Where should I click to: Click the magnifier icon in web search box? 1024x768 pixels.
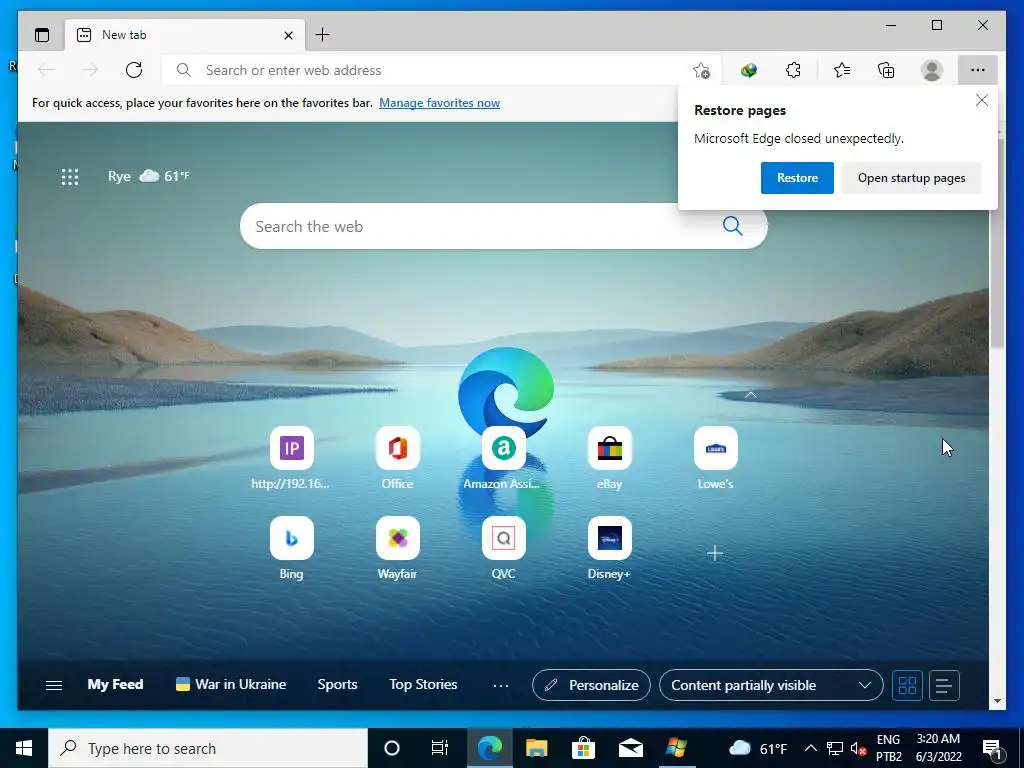click(733, 226)
